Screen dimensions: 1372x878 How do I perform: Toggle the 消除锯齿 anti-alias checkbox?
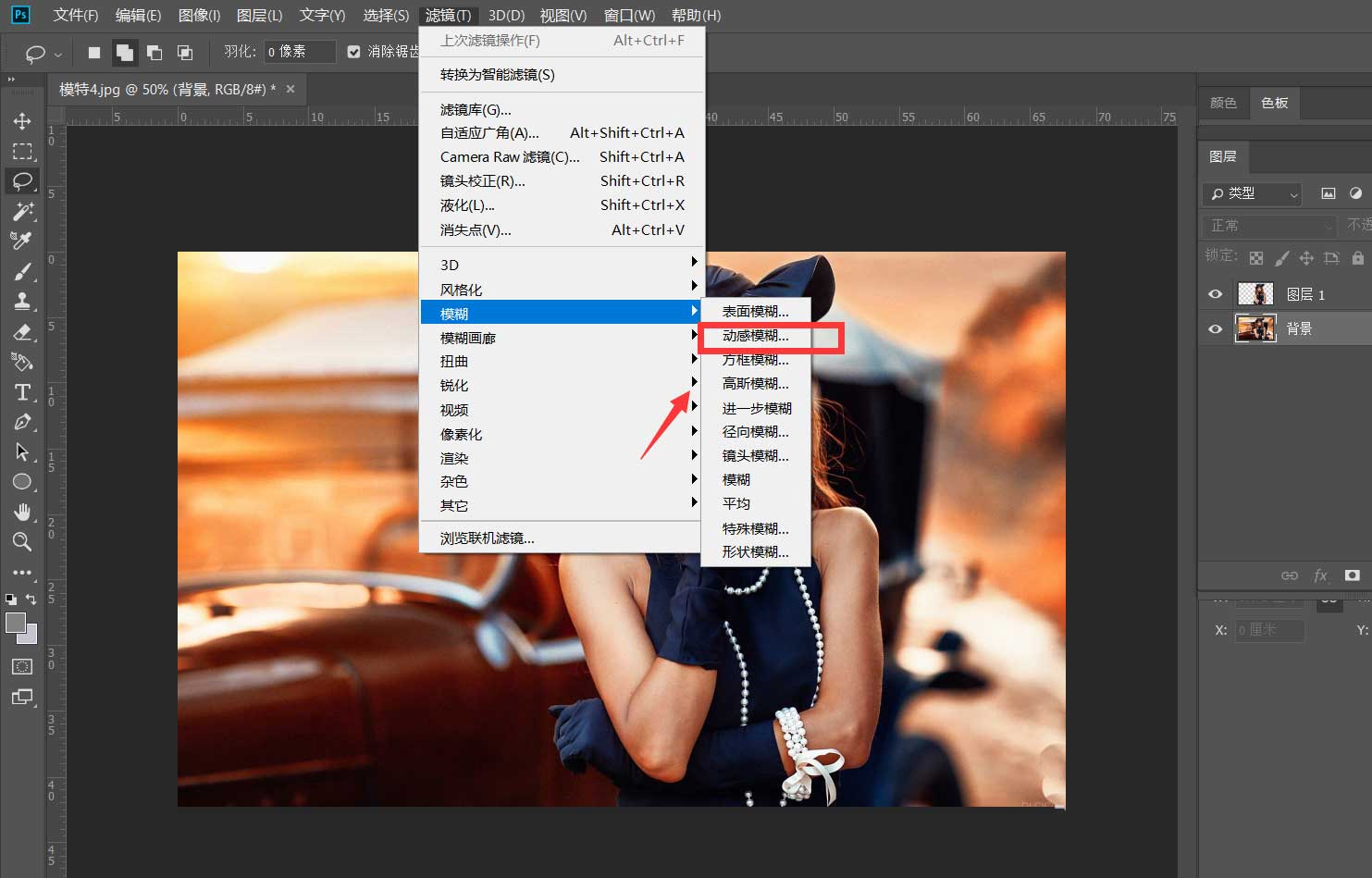click(x=353, y=52)
